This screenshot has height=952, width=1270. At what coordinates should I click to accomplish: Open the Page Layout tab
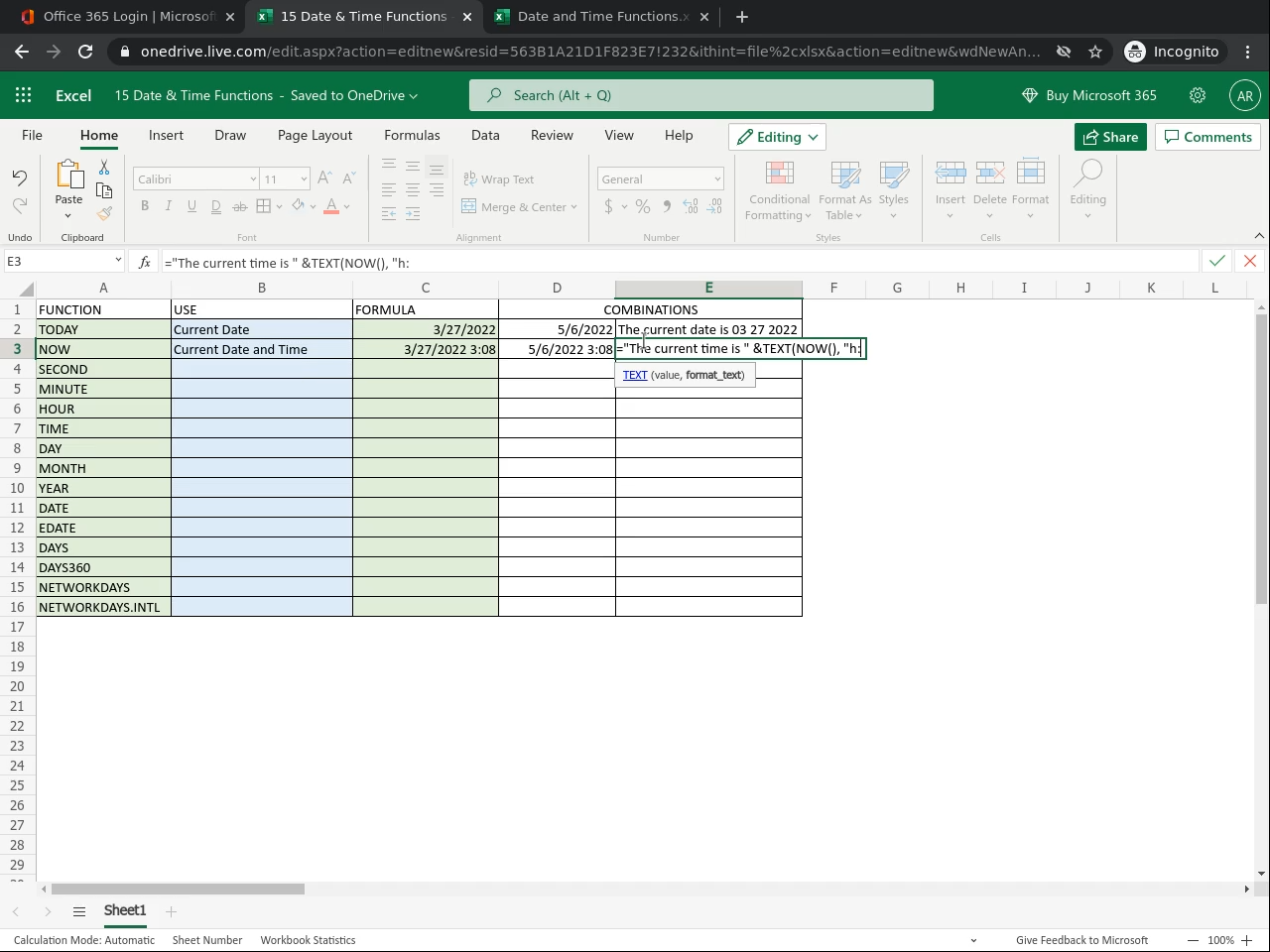(x=315, y=135)
